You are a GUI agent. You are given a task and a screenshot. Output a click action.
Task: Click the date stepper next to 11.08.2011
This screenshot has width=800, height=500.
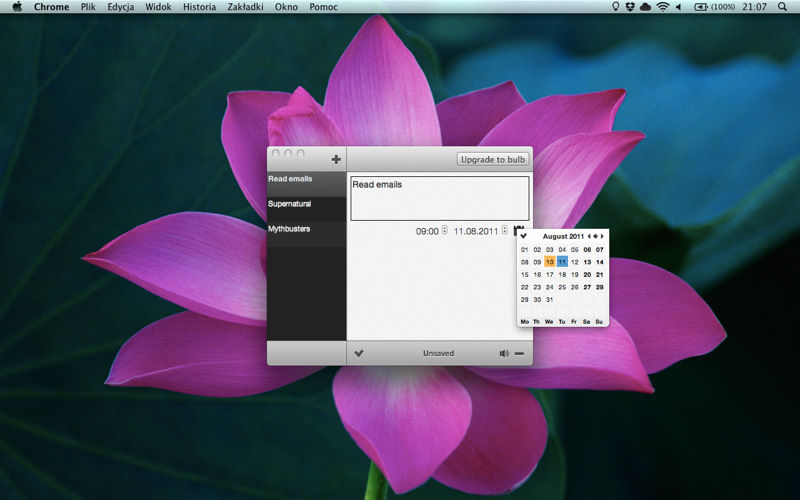505,231
